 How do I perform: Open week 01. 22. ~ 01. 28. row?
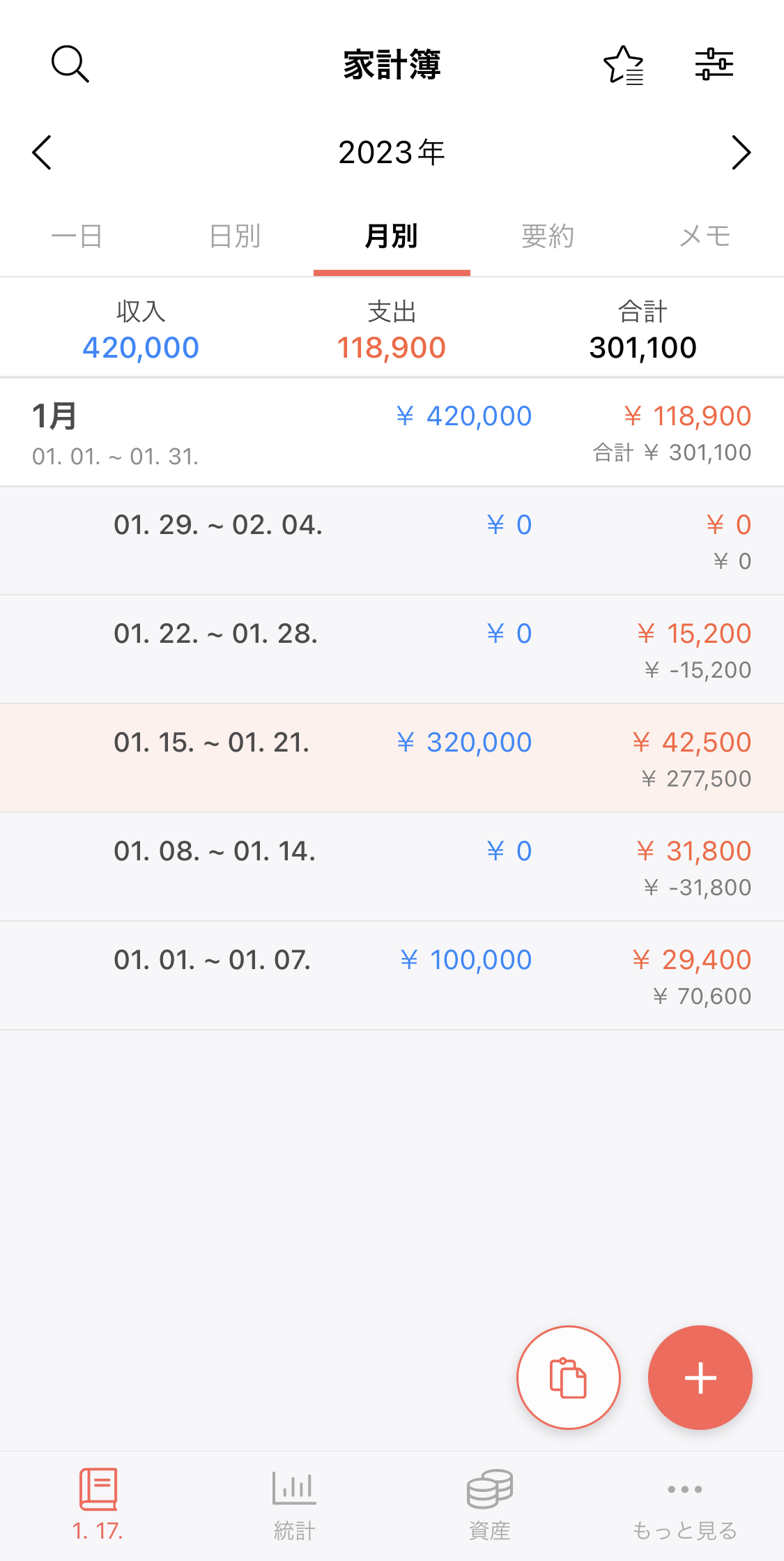click(392, 649)
